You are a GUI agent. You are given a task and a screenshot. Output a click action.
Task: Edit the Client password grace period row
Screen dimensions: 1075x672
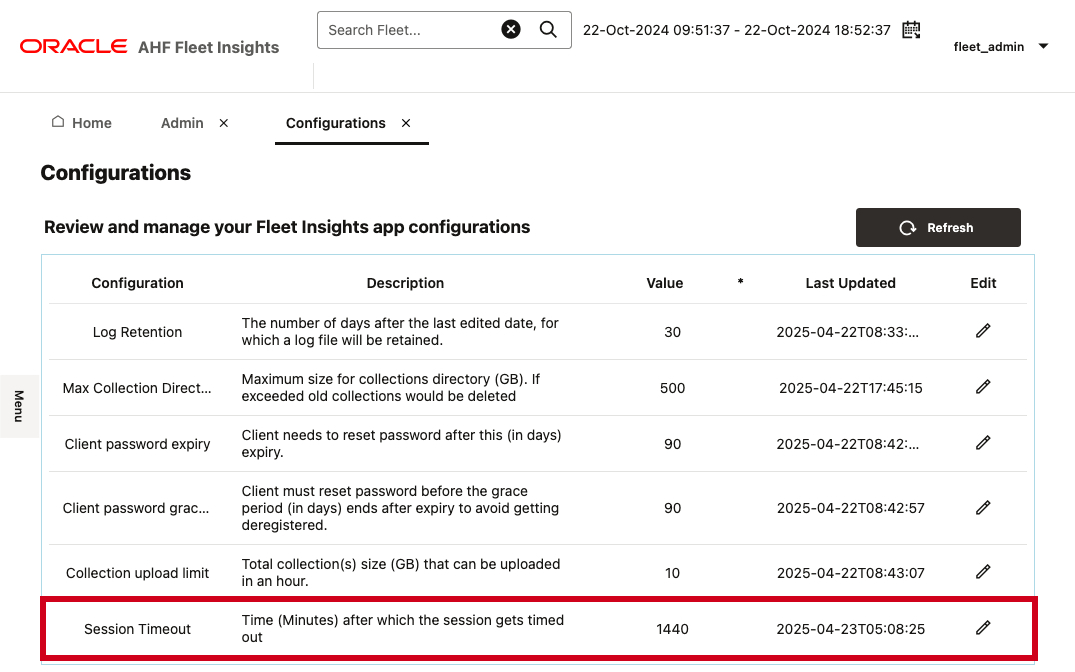tap(983, 508)
